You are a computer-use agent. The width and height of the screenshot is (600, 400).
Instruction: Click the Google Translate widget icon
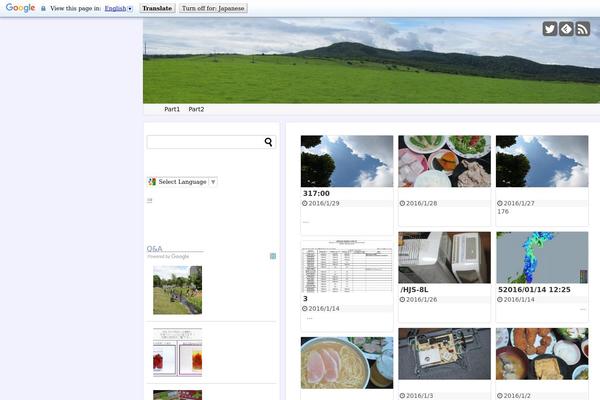coord(152,182)
